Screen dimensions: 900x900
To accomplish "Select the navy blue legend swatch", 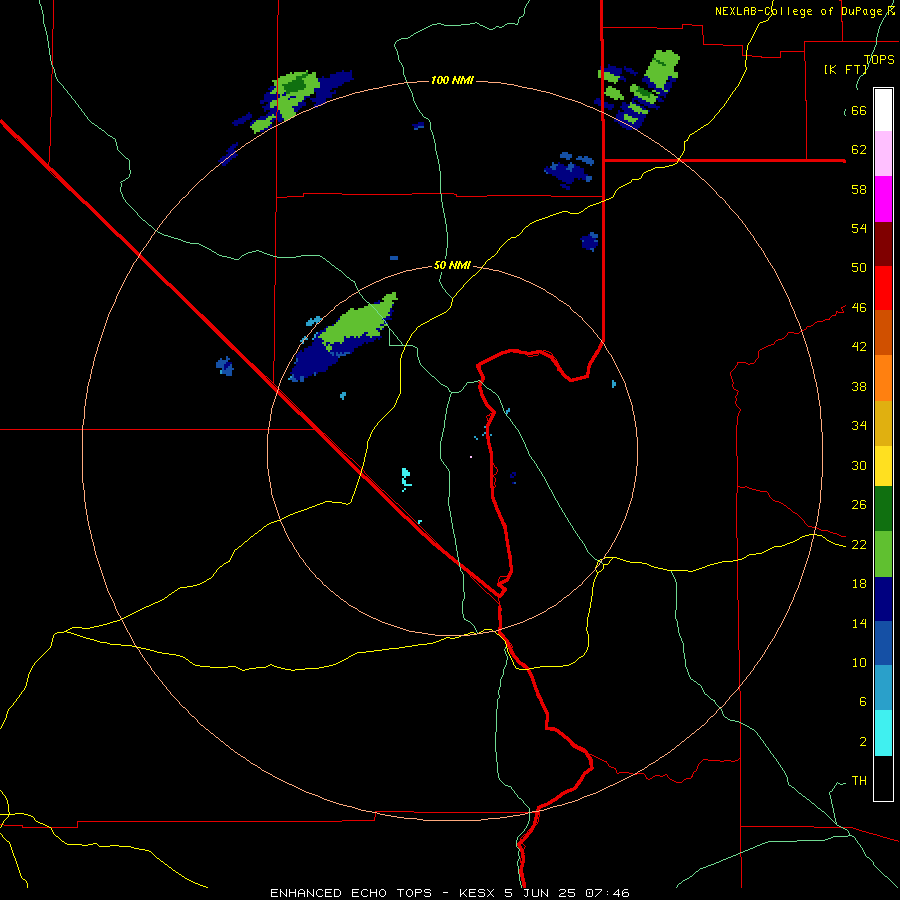I will pos(883,599).
